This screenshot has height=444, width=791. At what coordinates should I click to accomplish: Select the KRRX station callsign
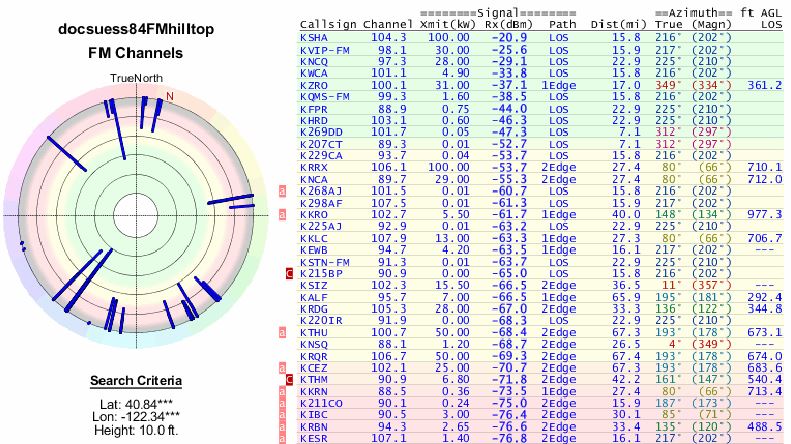click(313, 166)
